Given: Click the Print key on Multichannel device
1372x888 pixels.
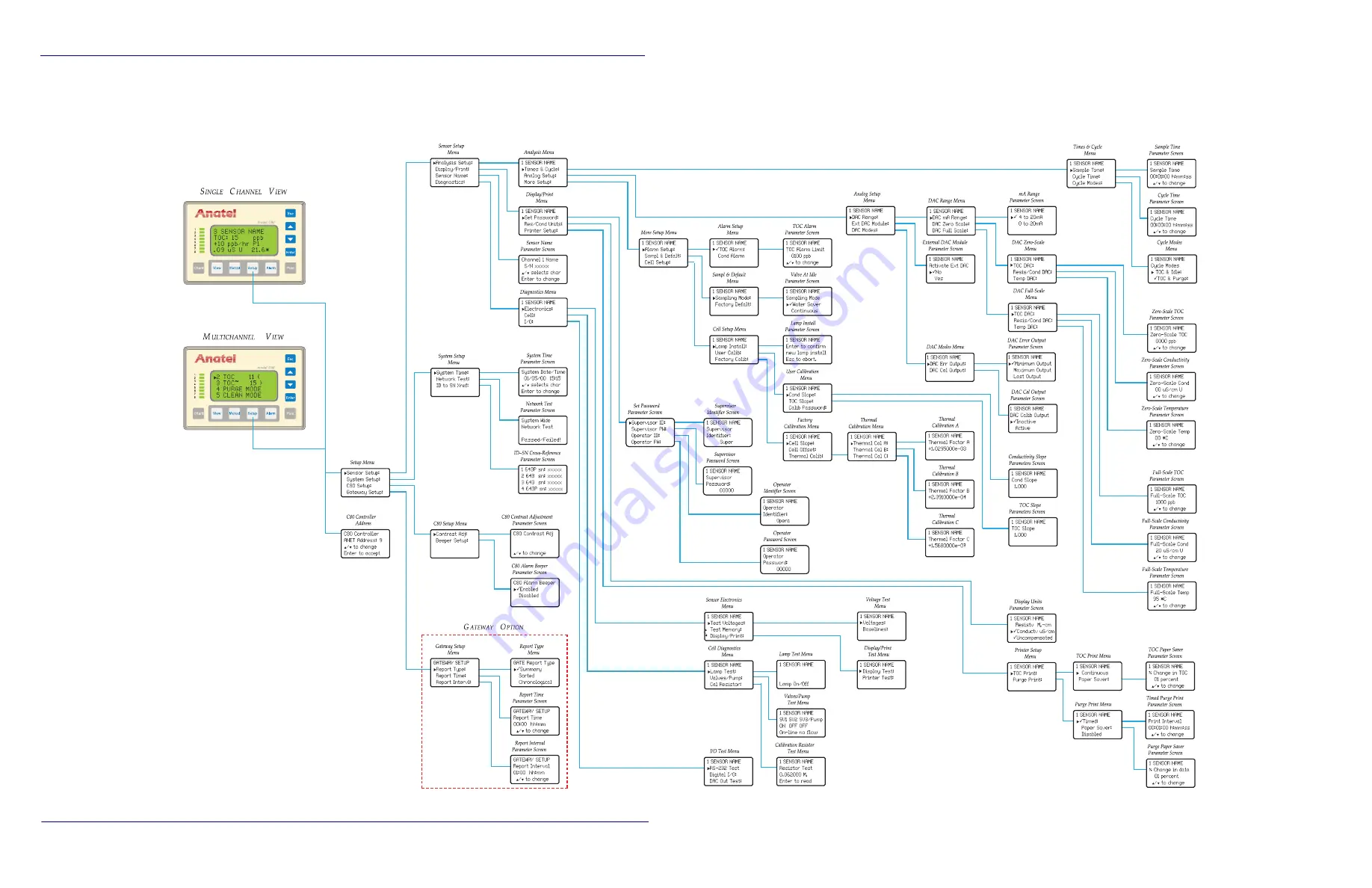Looking at the screenshot, I should pyautogui.click(x=291, y=413).
